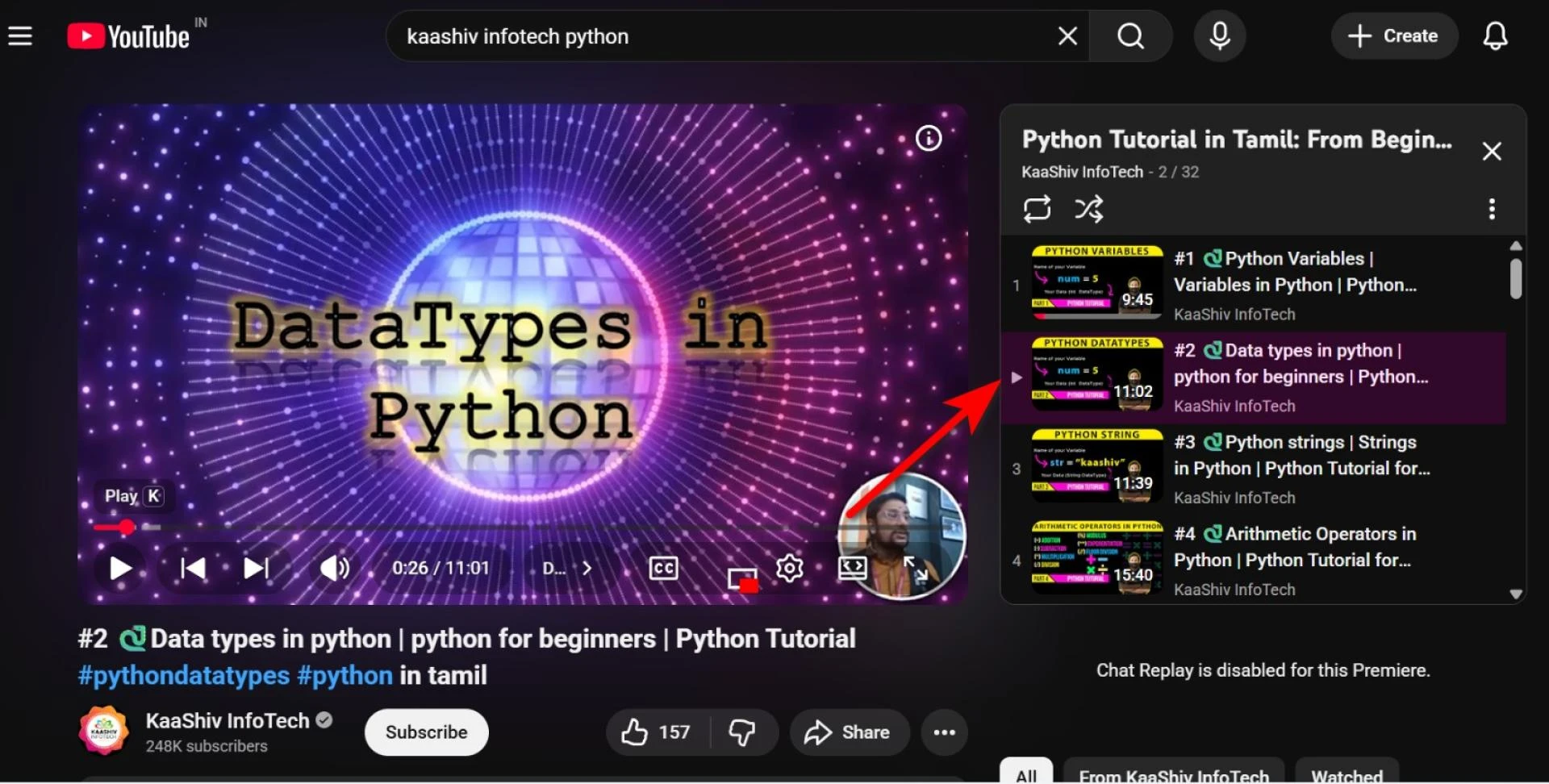
Task: Open playlist three-dot options menu
Action: click(1492, 209)
